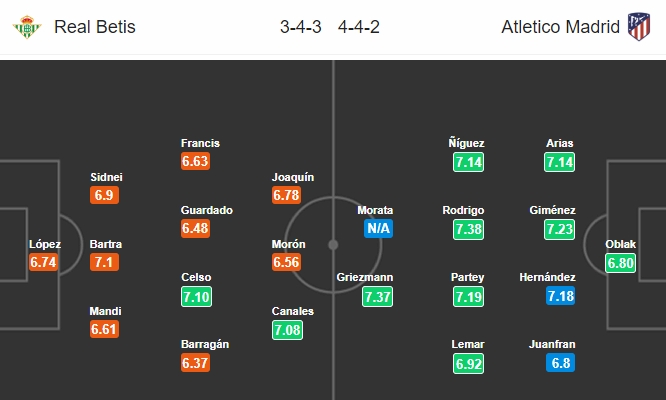The image size is (666, 400).
Task: Open the Atletico Madrid team name link
Action: pyautogui.click(x=559, y=27)
